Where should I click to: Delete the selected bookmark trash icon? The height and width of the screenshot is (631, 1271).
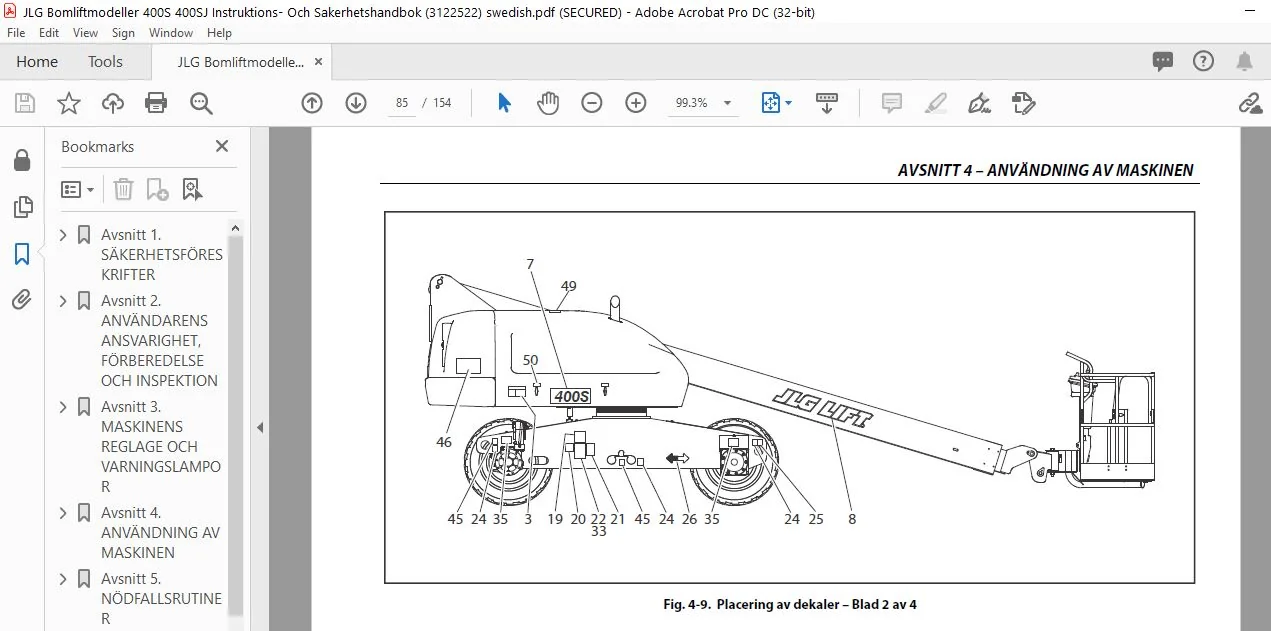pos(123,189)
